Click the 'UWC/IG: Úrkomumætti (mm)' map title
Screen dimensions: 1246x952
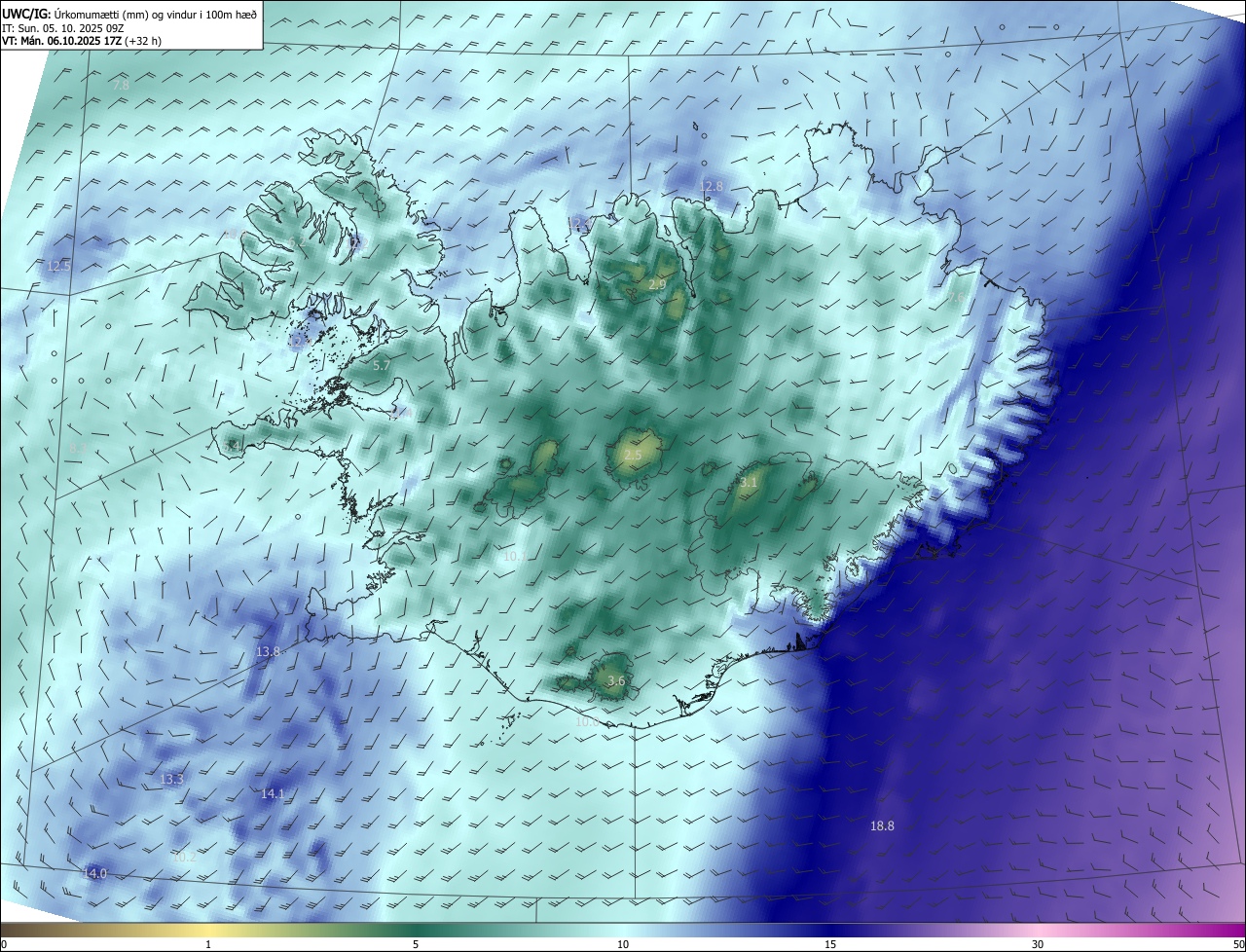[76, 14]
